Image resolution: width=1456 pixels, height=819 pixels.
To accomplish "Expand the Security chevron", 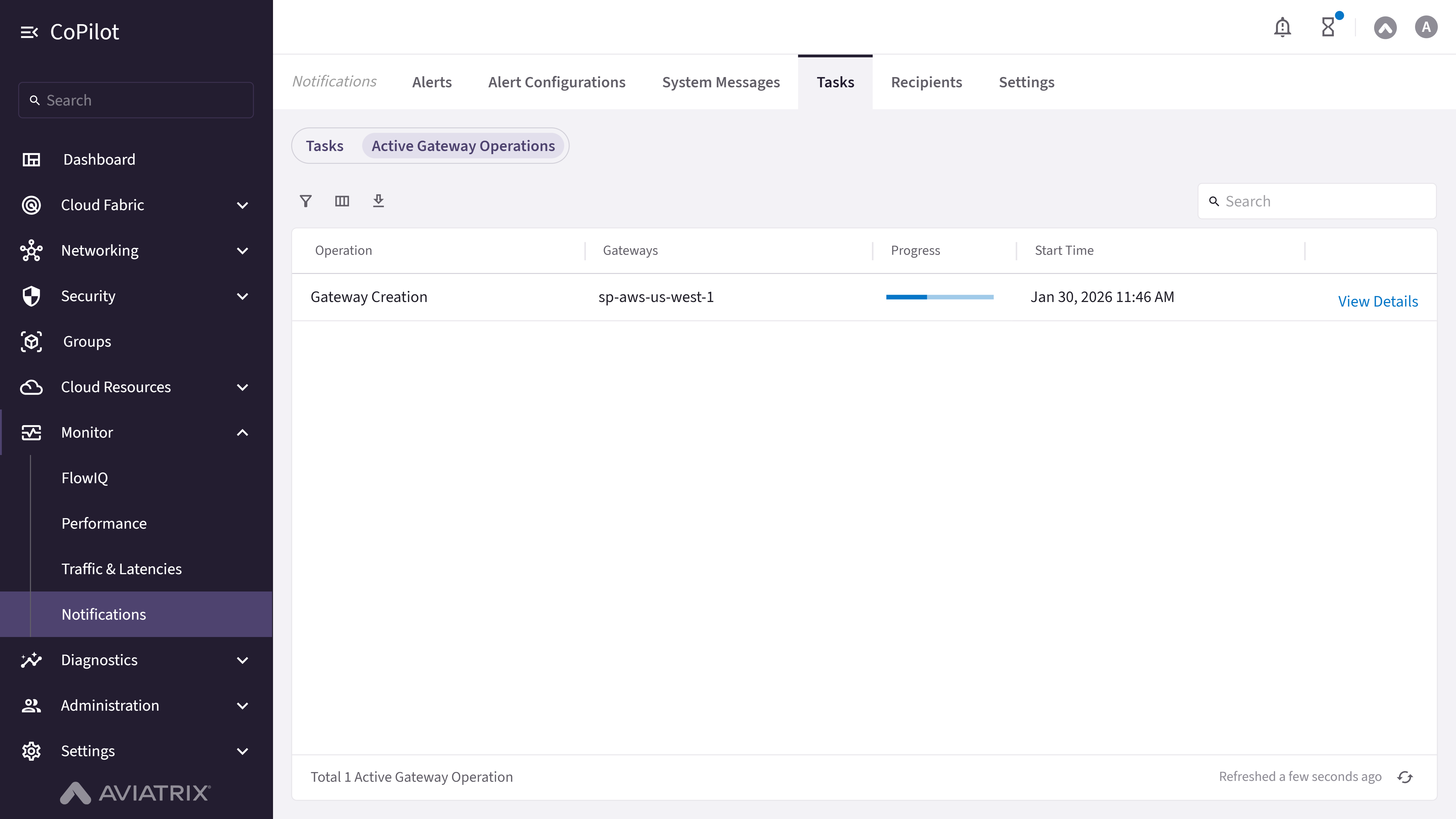I will [243, 296].
